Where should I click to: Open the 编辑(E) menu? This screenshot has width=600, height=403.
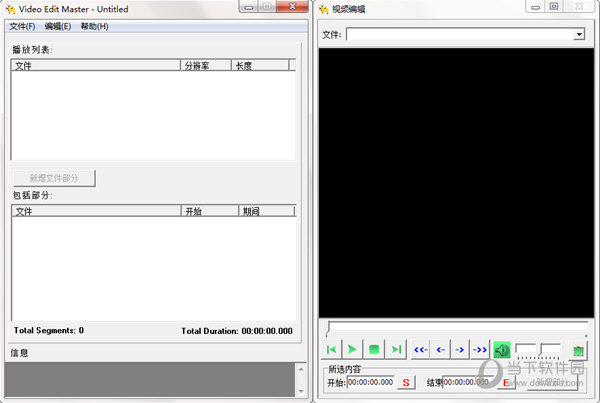58,26
